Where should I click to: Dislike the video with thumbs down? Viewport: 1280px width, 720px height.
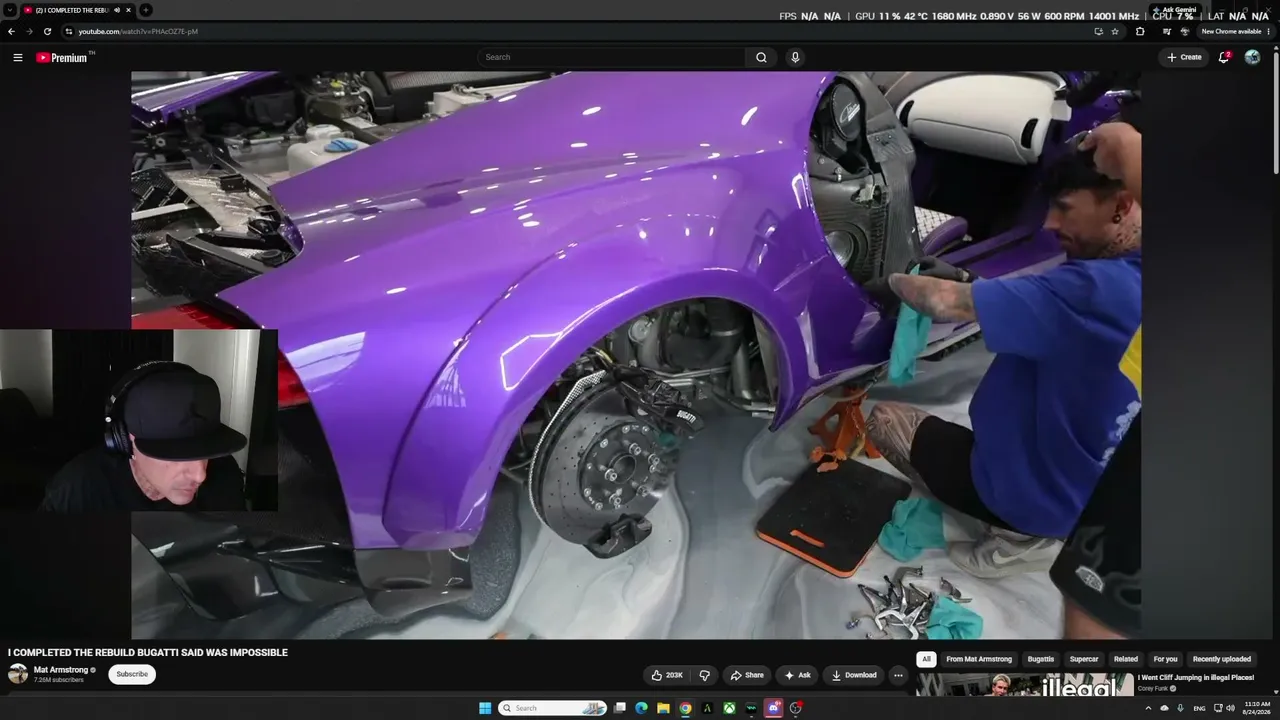tap(704, 675)
